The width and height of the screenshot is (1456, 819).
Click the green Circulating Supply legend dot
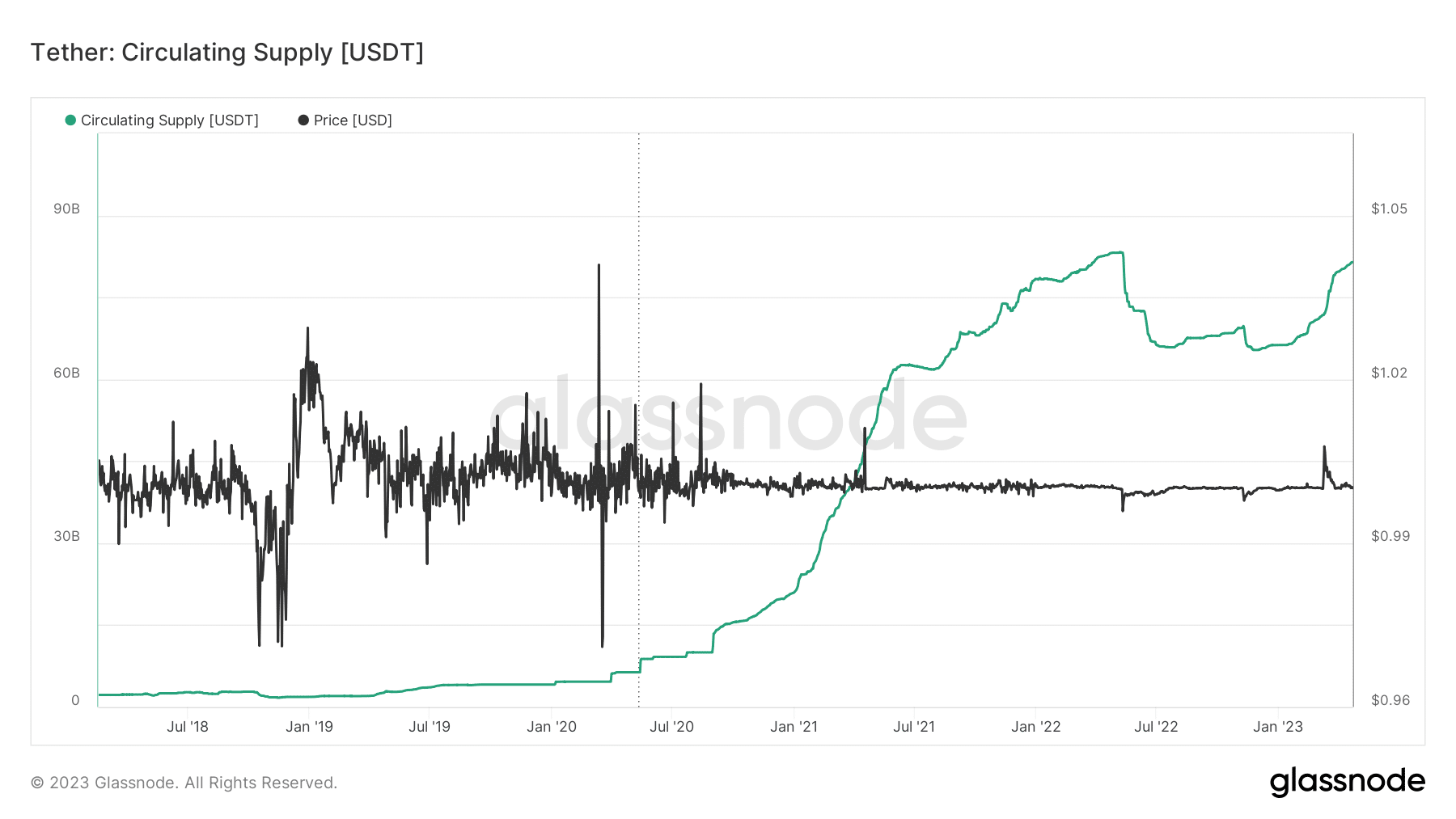coord(70,120)
